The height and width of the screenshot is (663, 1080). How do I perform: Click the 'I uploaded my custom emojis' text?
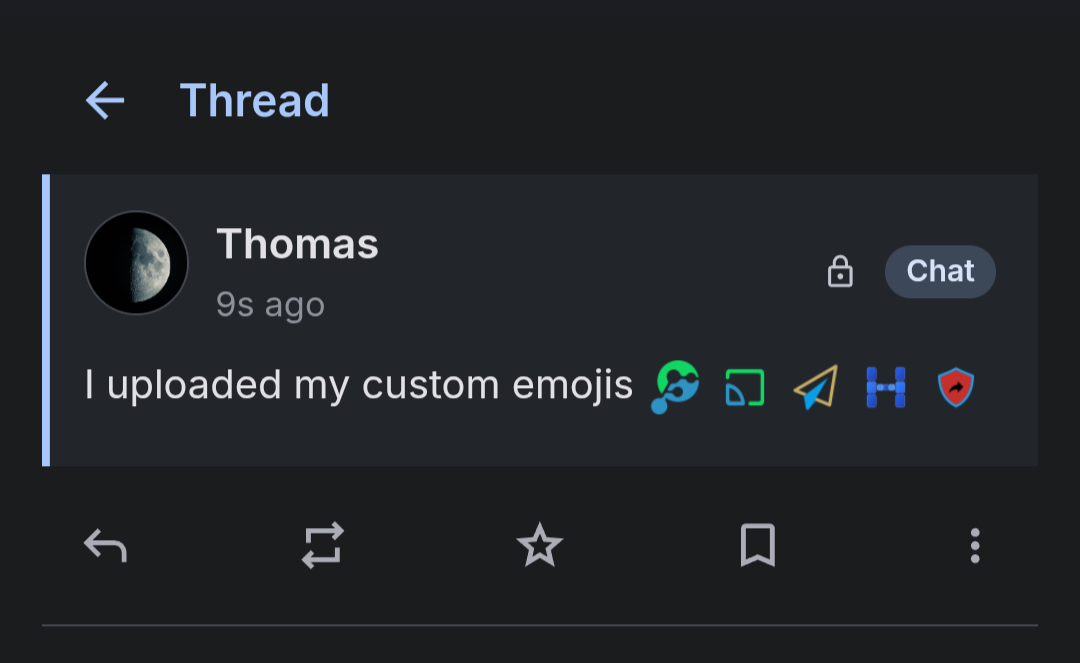[x=358, y=385]
